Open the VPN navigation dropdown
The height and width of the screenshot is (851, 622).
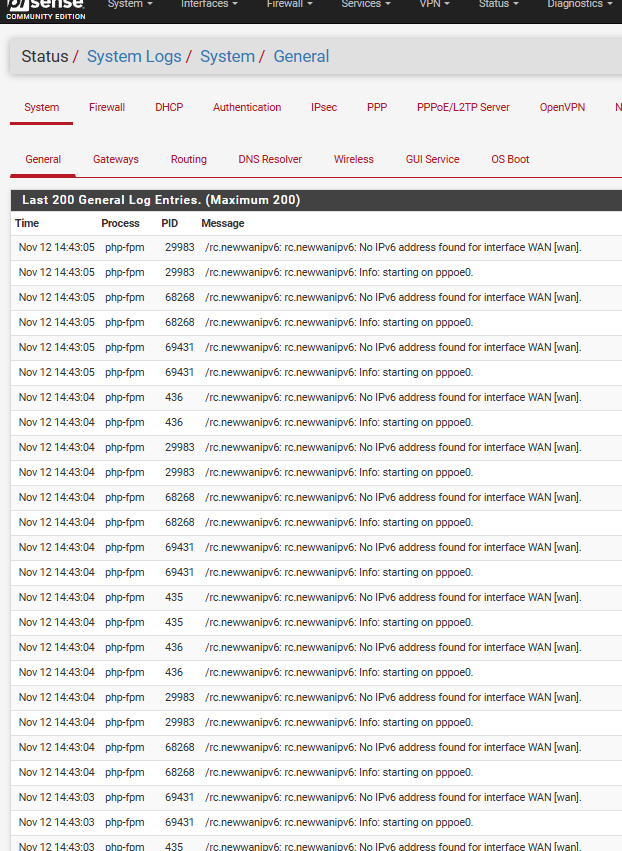[434, 5]
